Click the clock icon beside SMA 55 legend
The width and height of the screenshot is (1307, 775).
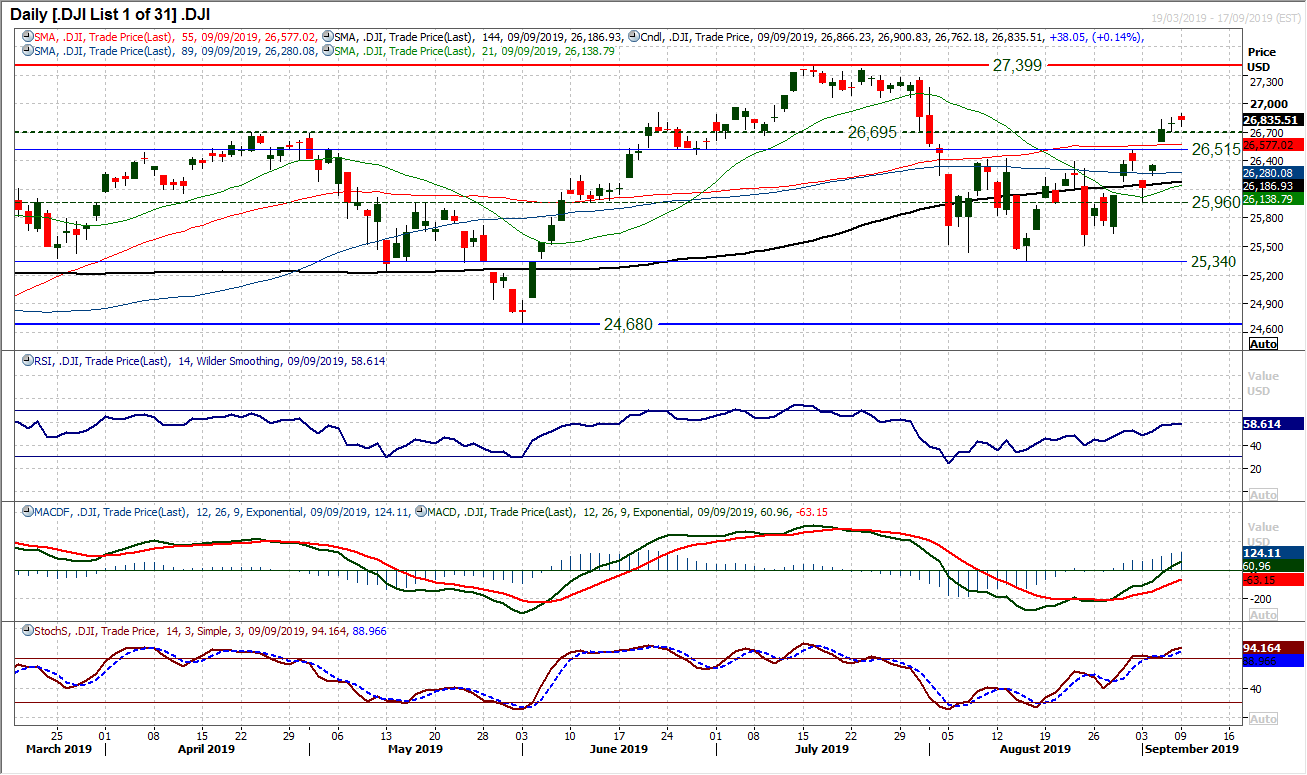pos(27,37)
